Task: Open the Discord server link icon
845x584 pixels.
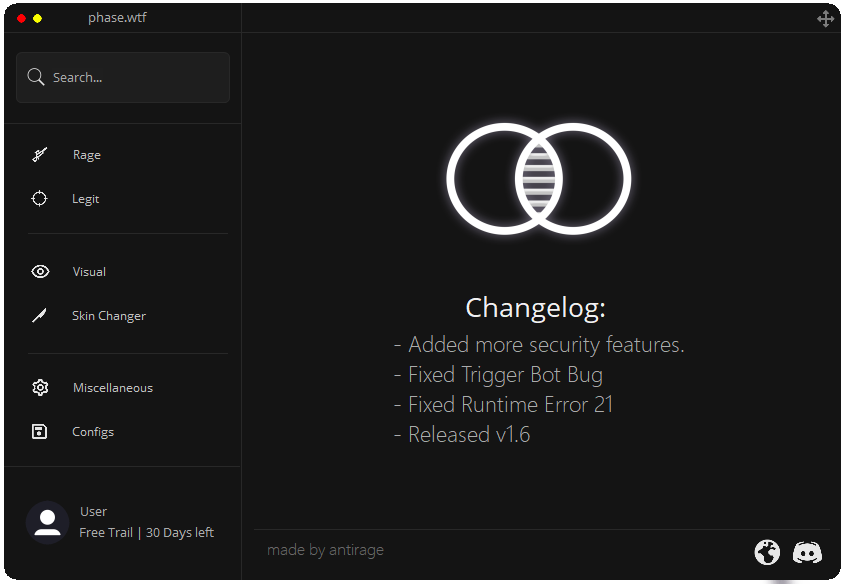Action: [x=807, y=552]
